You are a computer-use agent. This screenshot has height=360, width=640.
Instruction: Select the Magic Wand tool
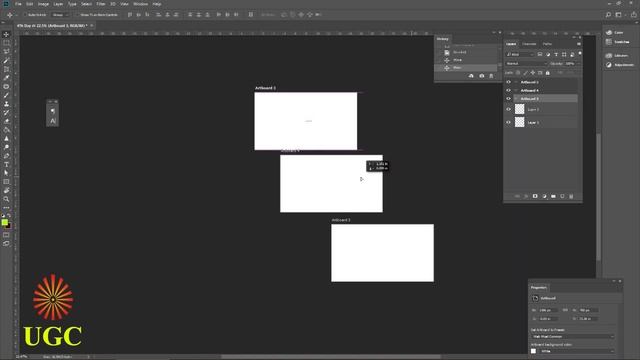click(x=6, y=60)
